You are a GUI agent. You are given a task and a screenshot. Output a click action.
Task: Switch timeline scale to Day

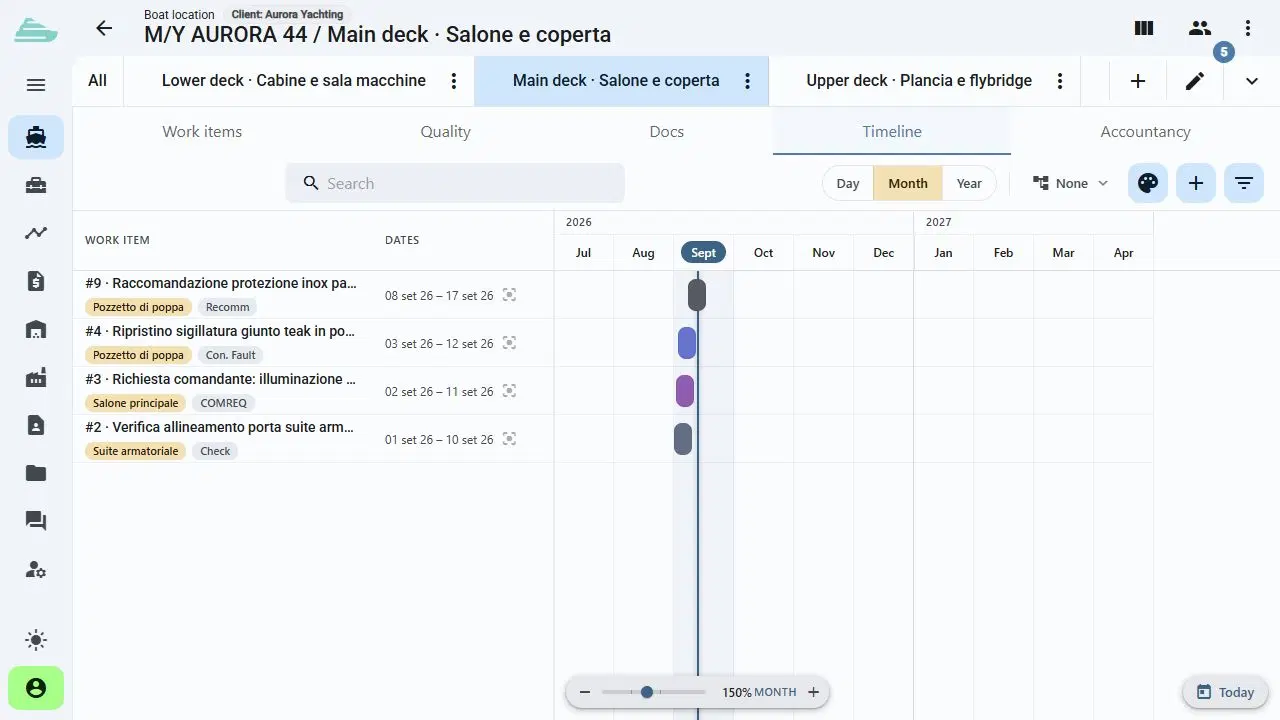click(848, 183)
